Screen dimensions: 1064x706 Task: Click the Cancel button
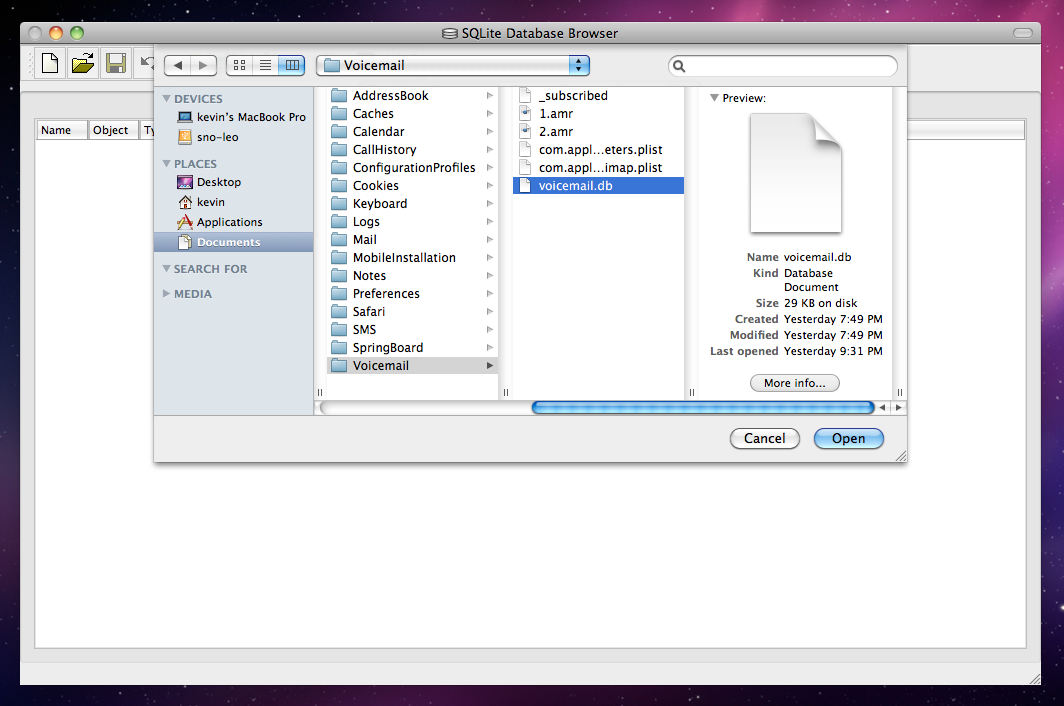pyautogui.click(x=765, y=439)
